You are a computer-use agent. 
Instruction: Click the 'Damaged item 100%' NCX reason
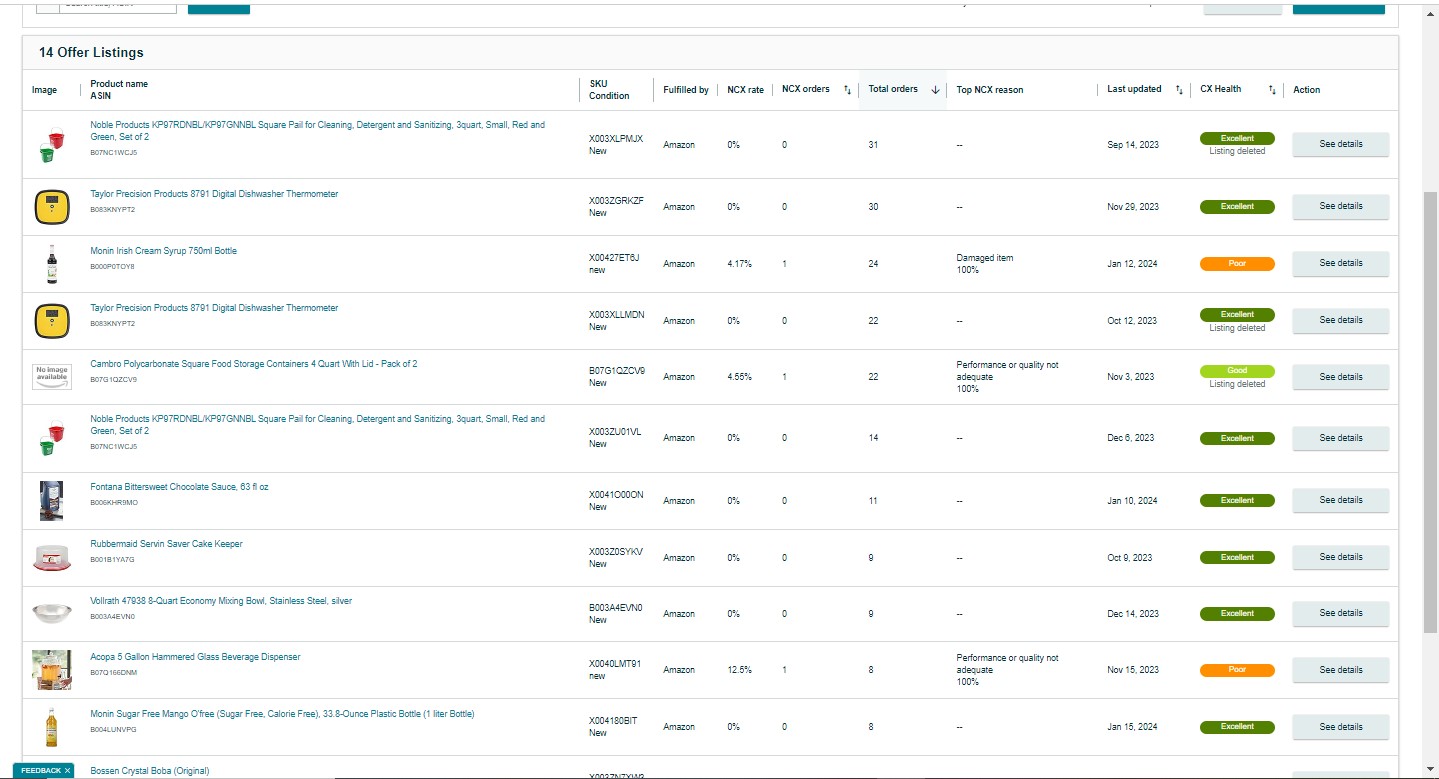point(984,264)
